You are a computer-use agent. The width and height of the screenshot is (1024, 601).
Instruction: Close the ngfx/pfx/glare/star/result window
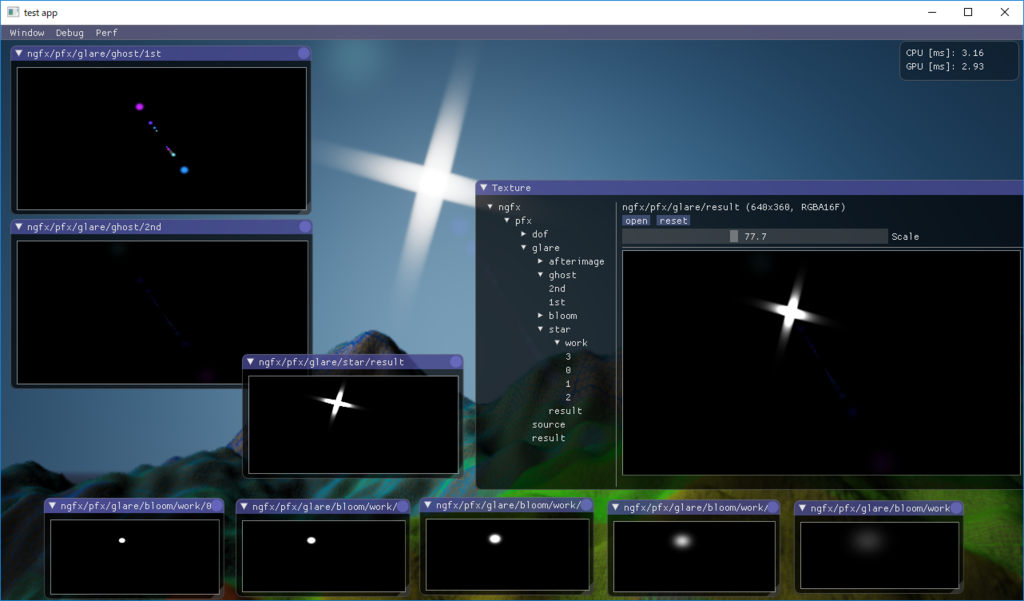456,362
